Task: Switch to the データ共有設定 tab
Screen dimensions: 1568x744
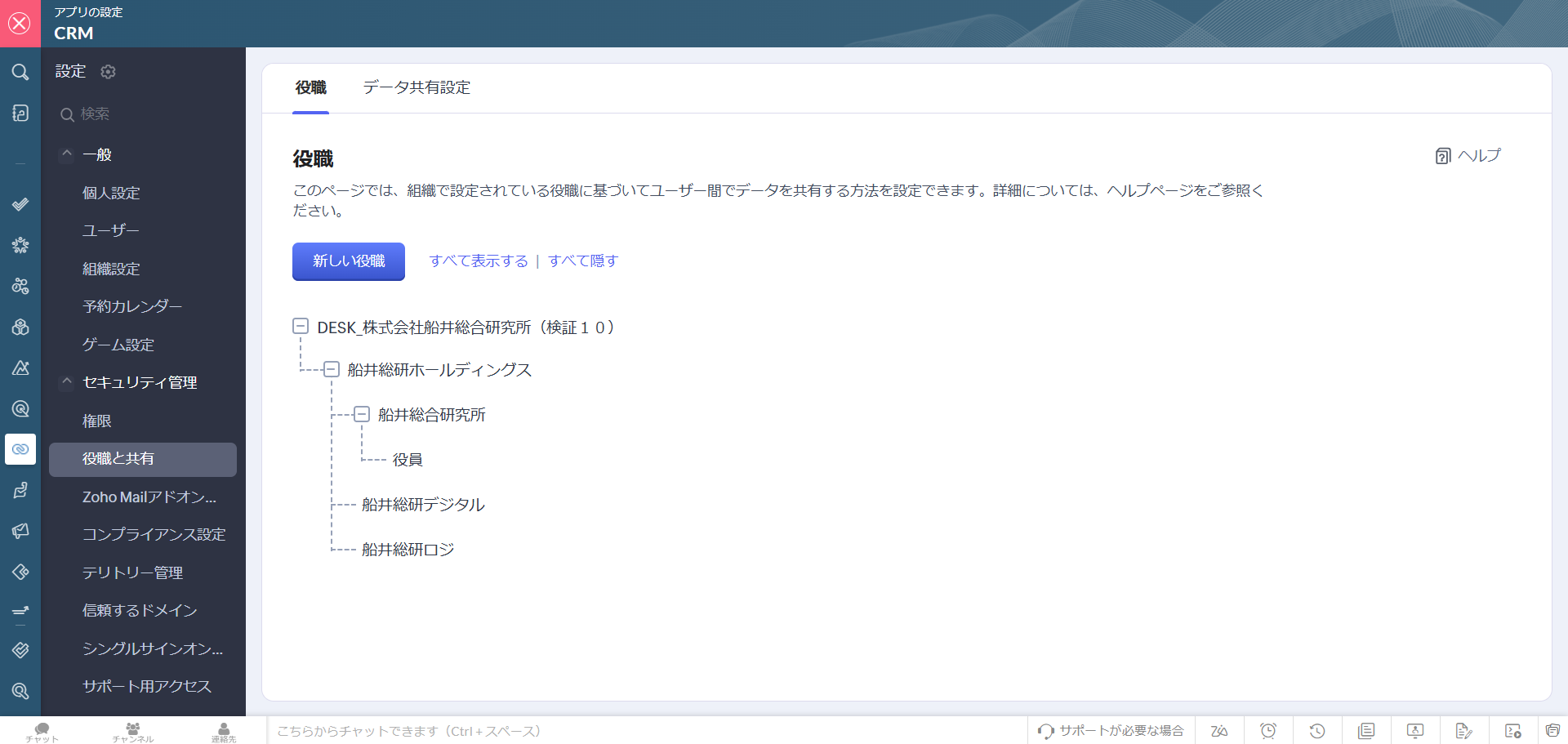Action: pyautogui.click(x=416, y=87)
